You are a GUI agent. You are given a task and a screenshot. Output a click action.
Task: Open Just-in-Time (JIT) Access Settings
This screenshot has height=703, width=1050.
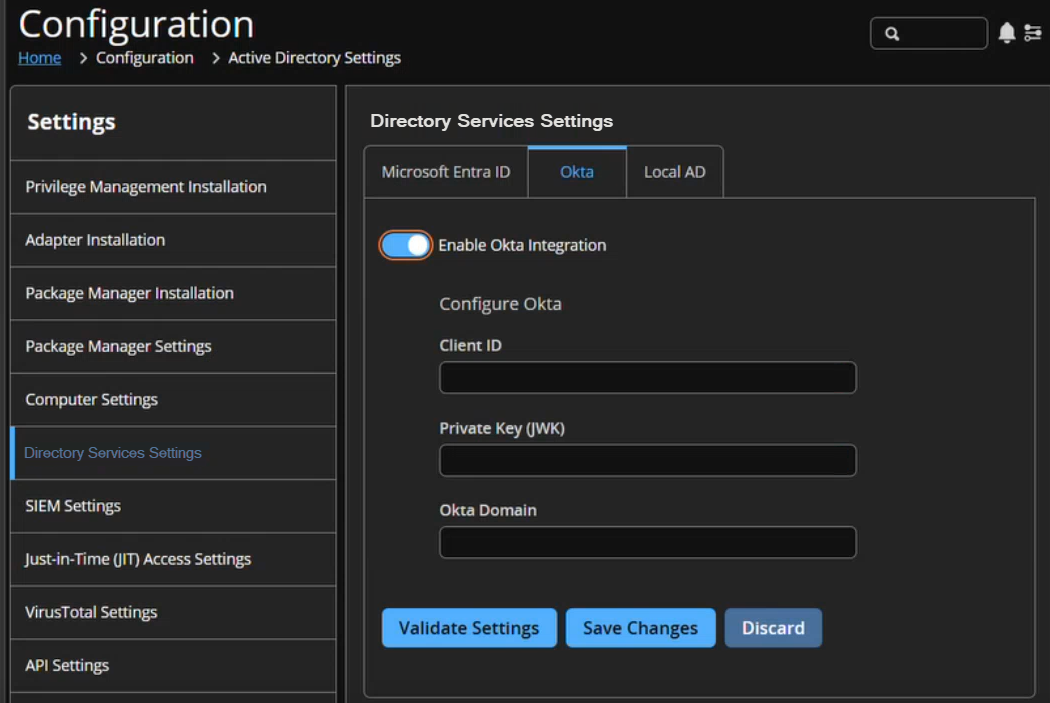[x=173, y=559]
